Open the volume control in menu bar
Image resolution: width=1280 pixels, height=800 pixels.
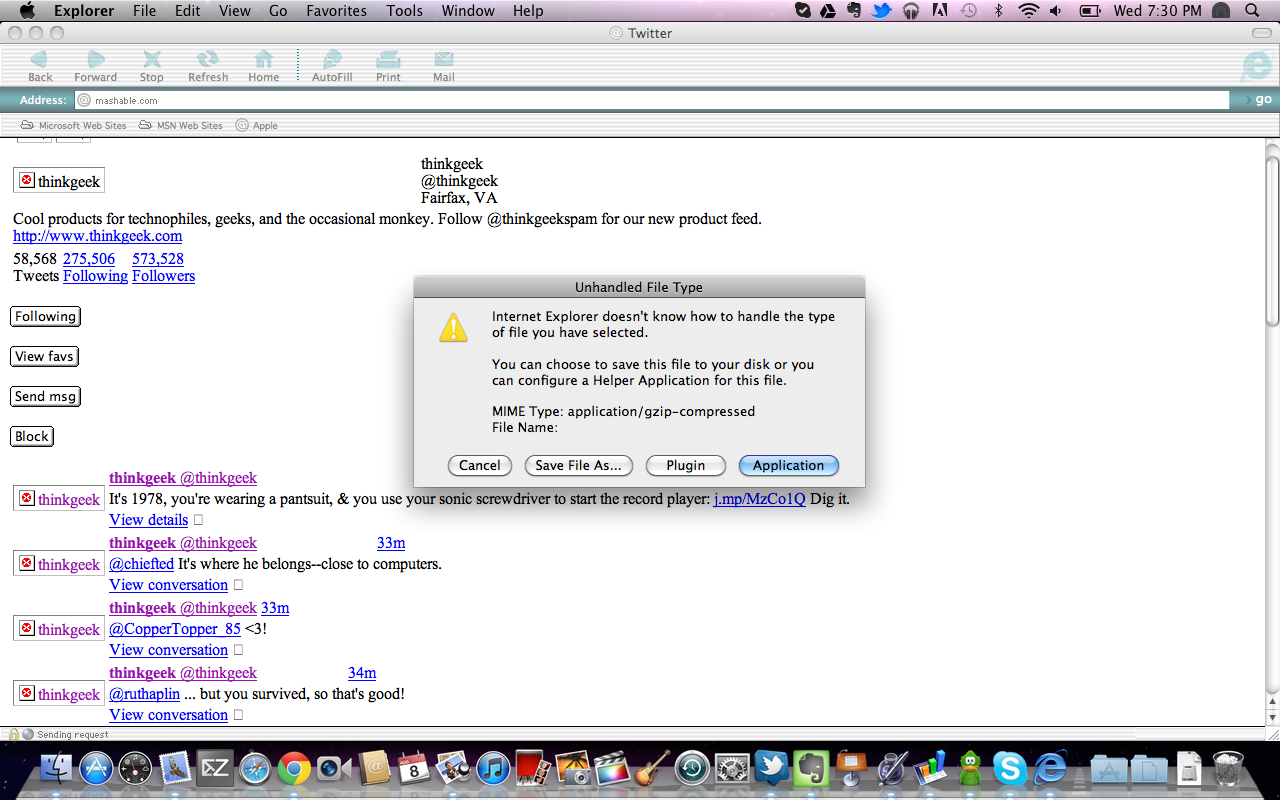[x=1057, y=11]
